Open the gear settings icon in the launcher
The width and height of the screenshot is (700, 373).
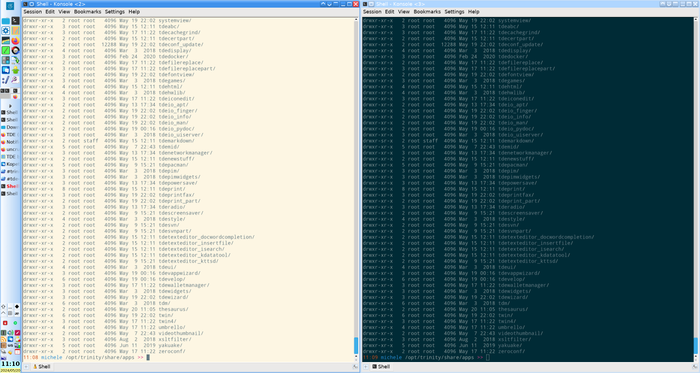tap(6, 31)
